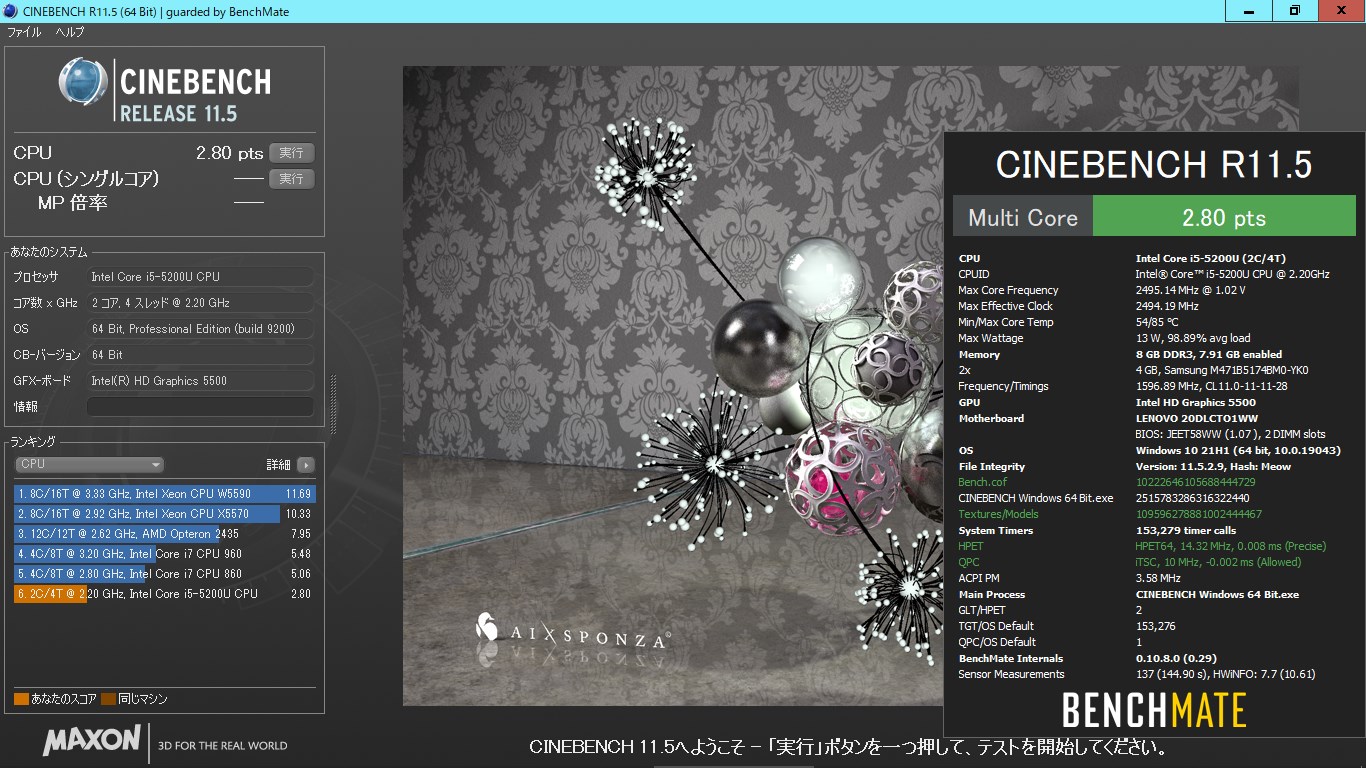Run the CPU (シングルコア) test button

point(291,179)
